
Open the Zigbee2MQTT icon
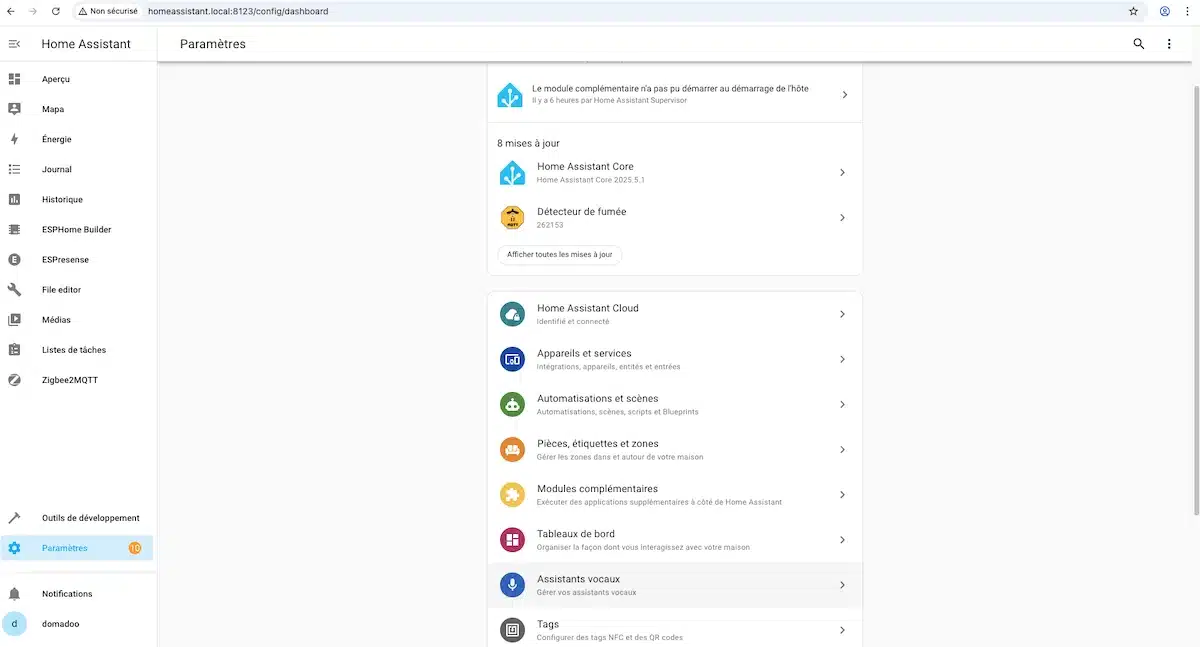[14, 380]
